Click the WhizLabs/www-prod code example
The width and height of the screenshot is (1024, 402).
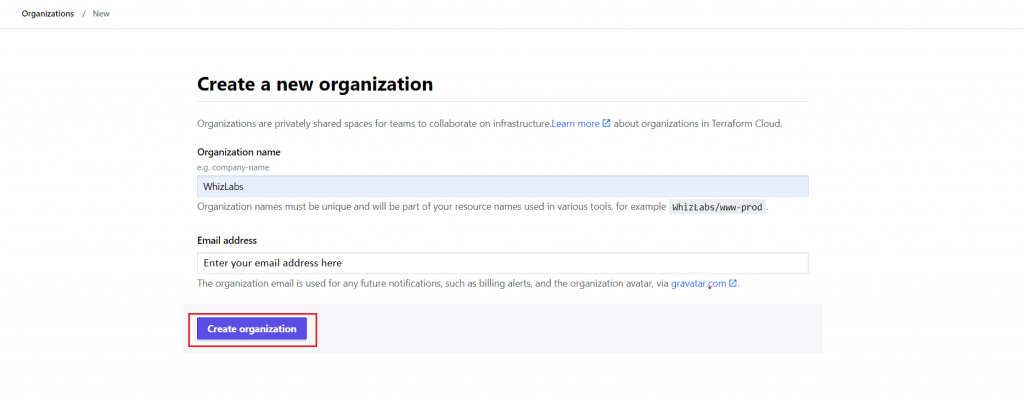click(x=718, y=207)
